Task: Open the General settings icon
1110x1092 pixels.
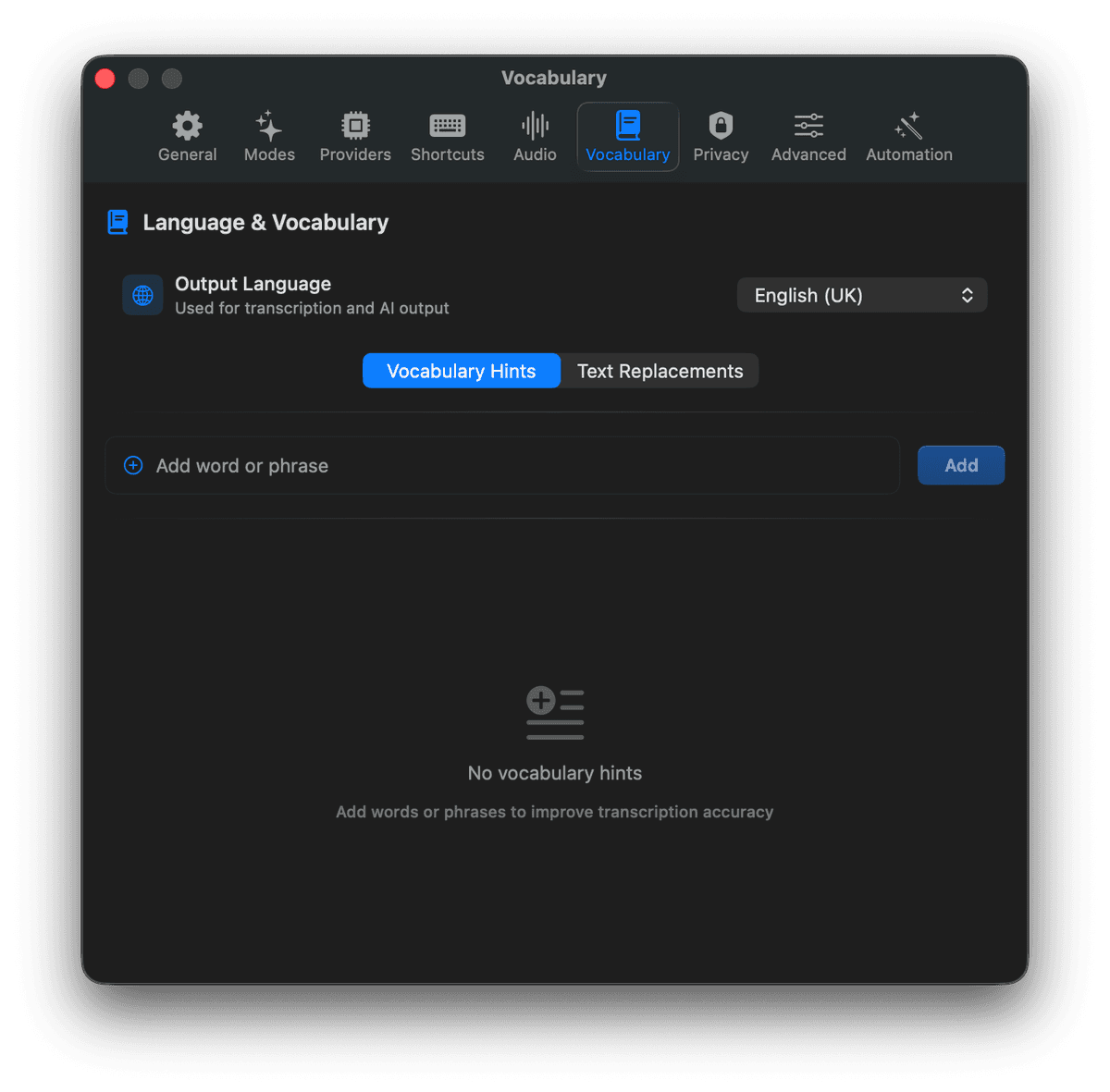Action: click(x=187, y=127)
